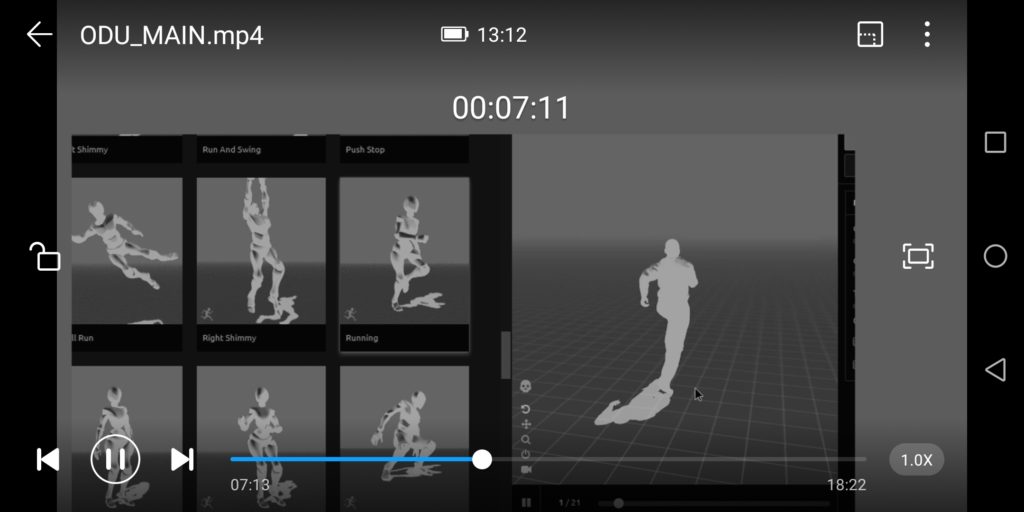
Task: Go back using the top-left arrow
Action: coord(39,34)
